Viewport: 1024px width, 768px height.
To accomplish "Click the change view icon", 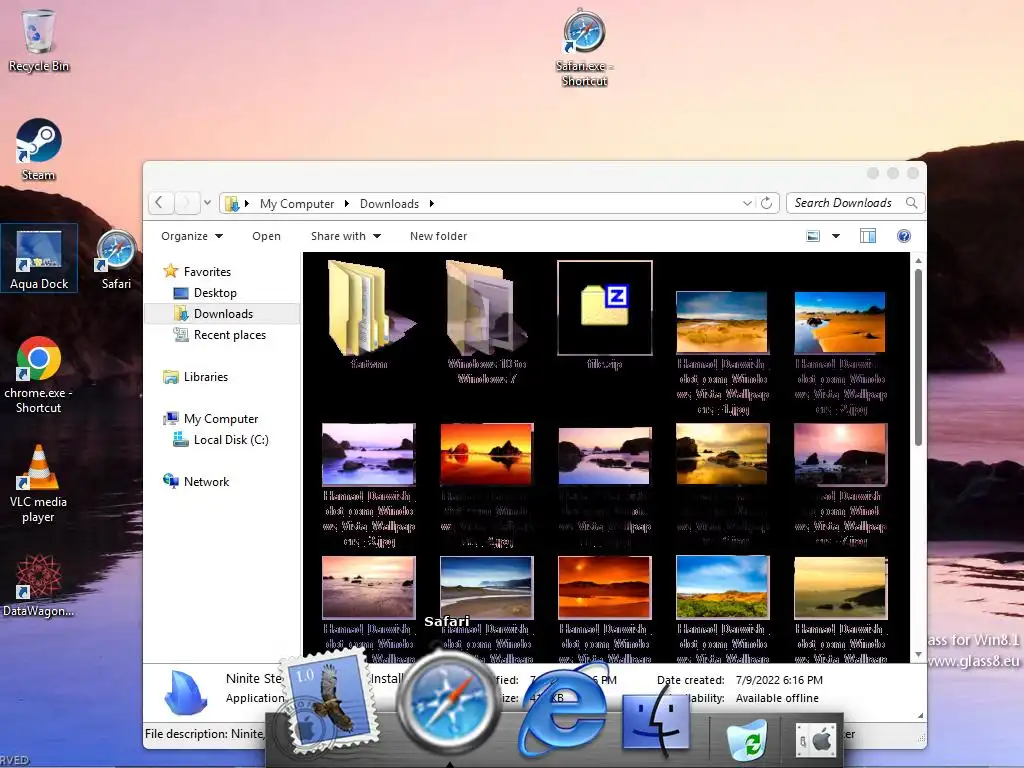I will (x=813, y=236).
